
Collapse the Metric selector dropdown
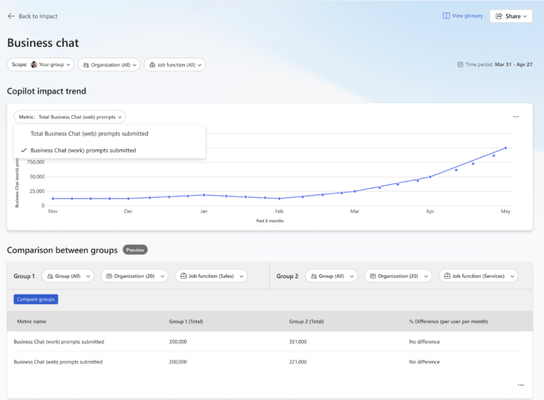coord(70,117)
